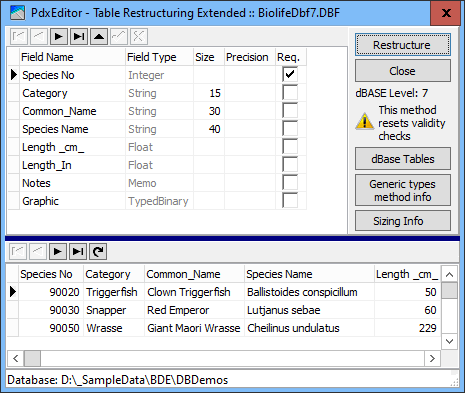The height and width of the screenshot is (393, 465).
Task: Cancel edit with X in field navigator
Action: click(139, 37)
